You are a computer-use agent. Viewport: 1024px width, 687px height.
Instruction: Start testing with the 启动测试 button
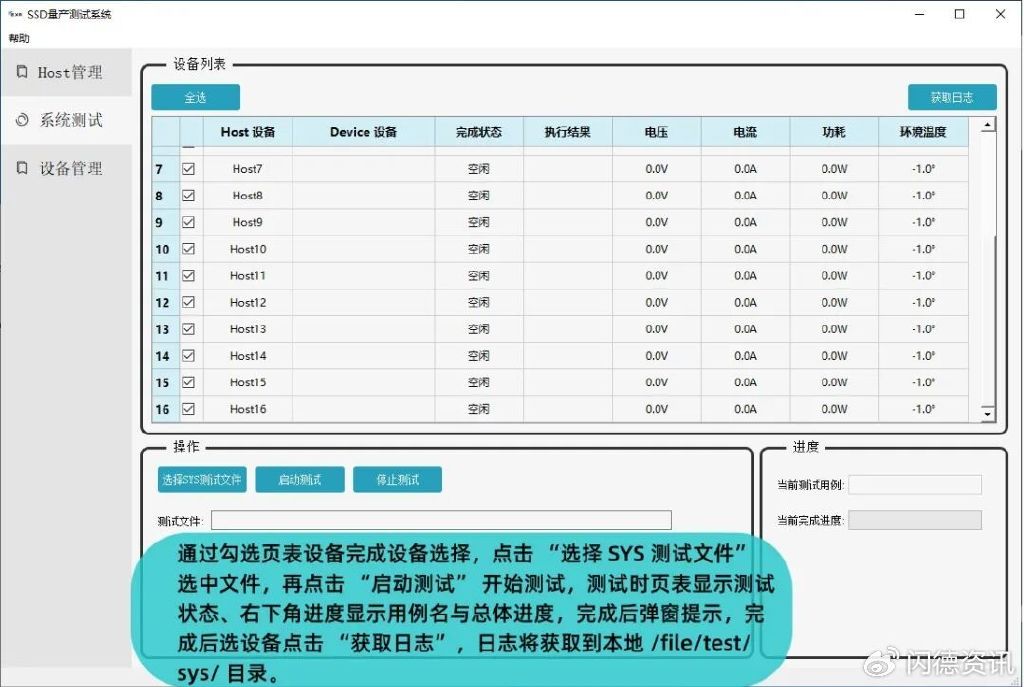click(x=300, y=479)
